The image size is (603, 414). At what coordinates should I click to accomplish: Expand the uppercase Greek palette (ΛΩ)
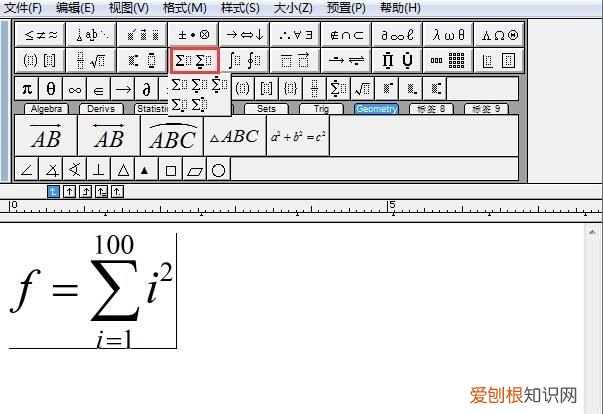click(x=499, y=35)
